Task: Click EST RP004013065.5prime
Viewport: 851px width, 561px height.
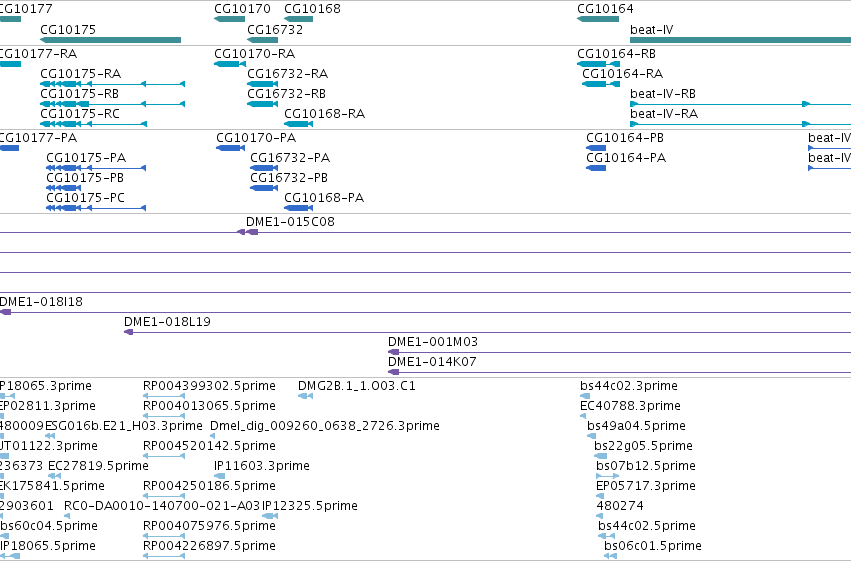Action: click(x=164, y=416)
